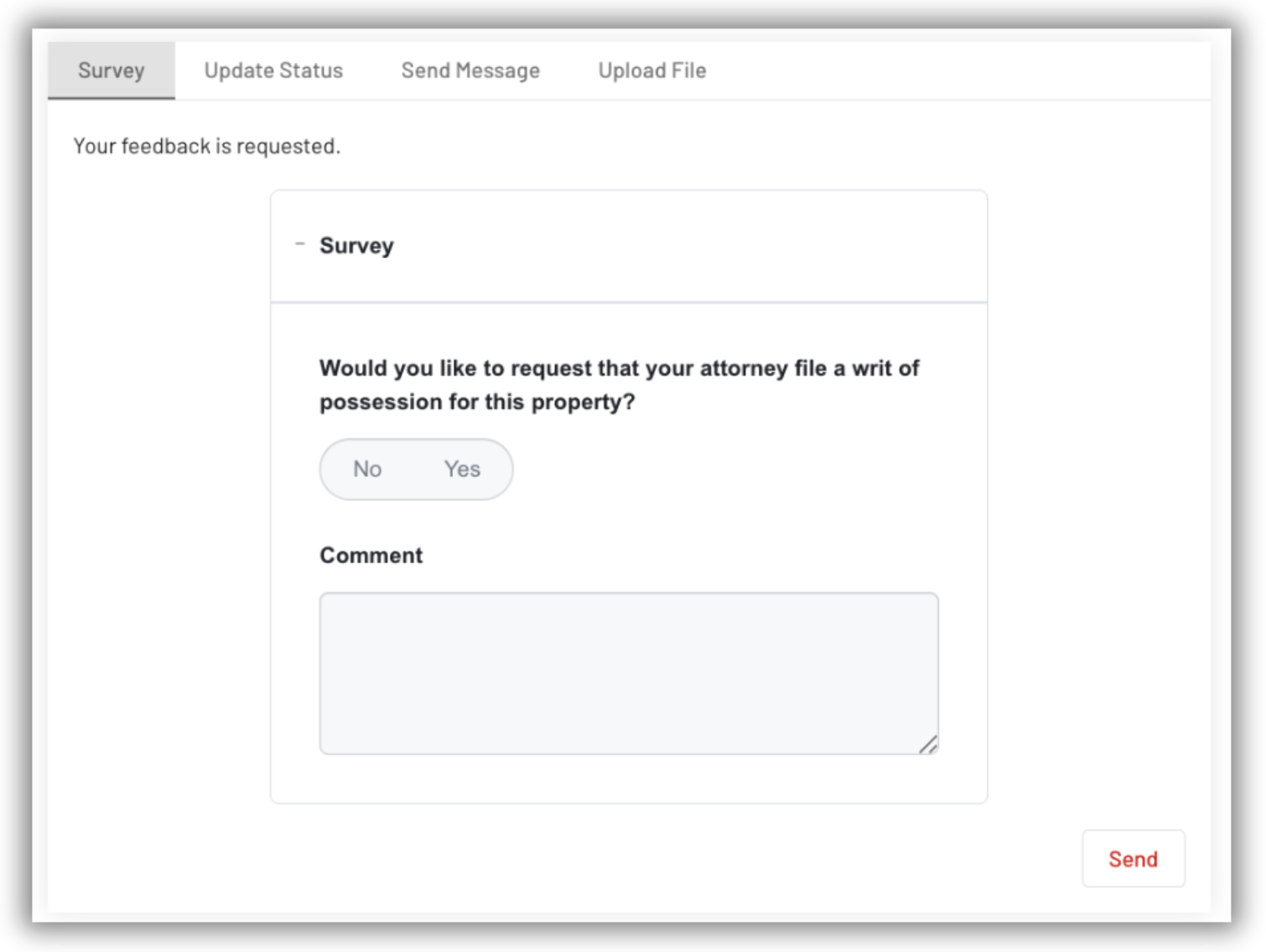Click the "Your feedback is requested." text
The width and height of the screenshot is (1266, 952).
coord(206,146)
